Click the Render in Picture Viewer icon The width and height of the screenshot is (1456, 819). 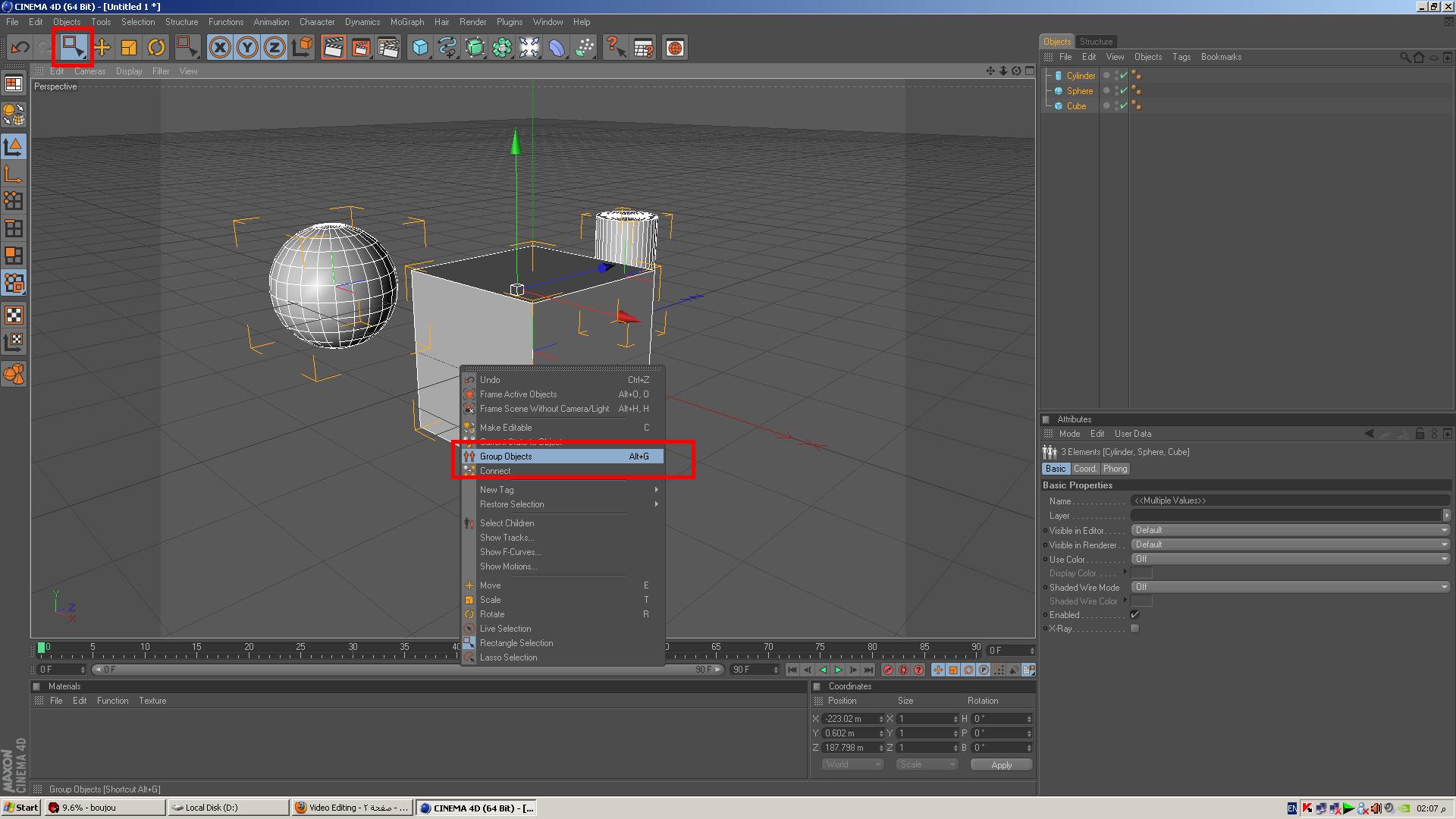click(360, 48)
